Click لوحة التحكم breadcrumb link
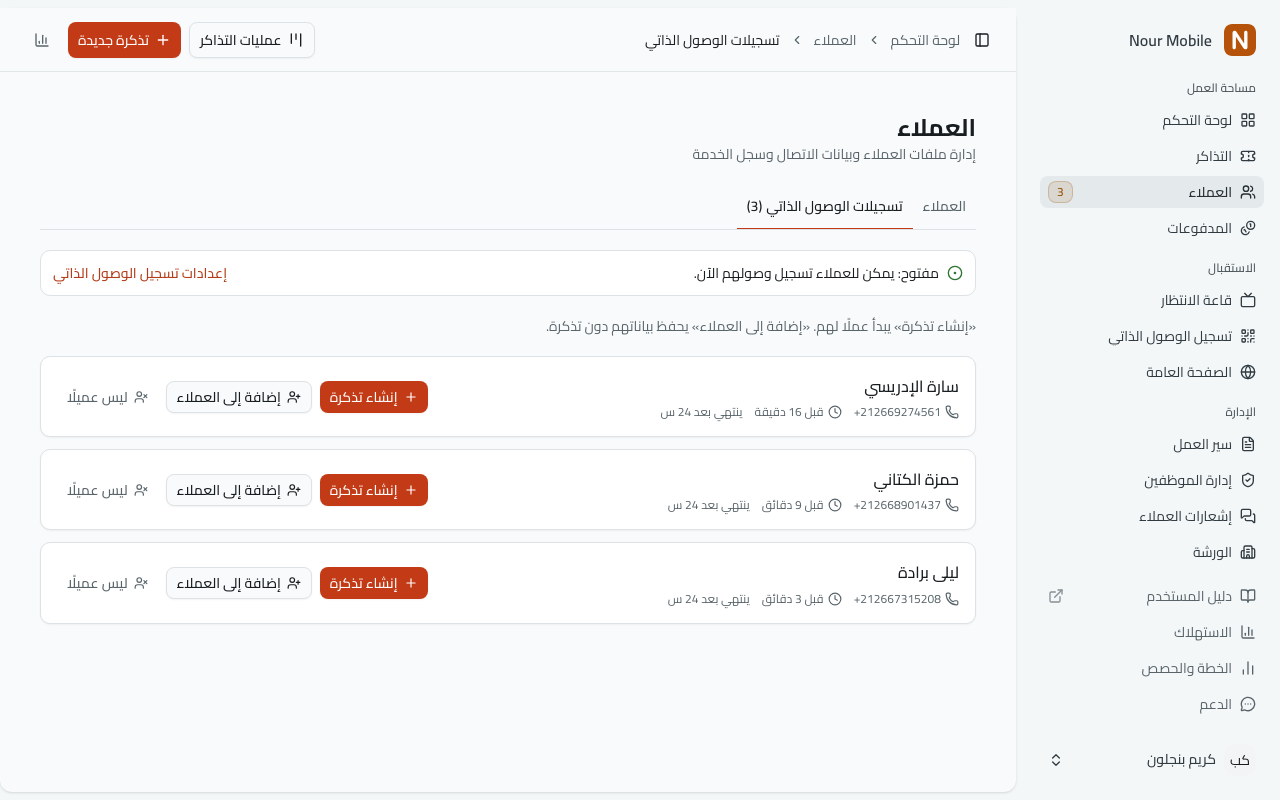The image size is (1280, 800). 925,40
